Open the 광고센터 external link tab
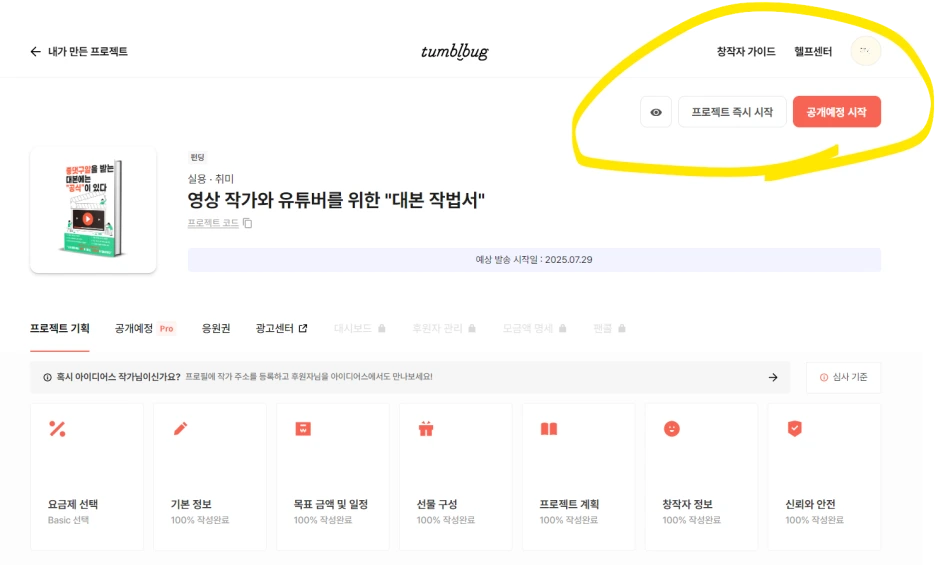Screen dimensions: 936x565 281,328
